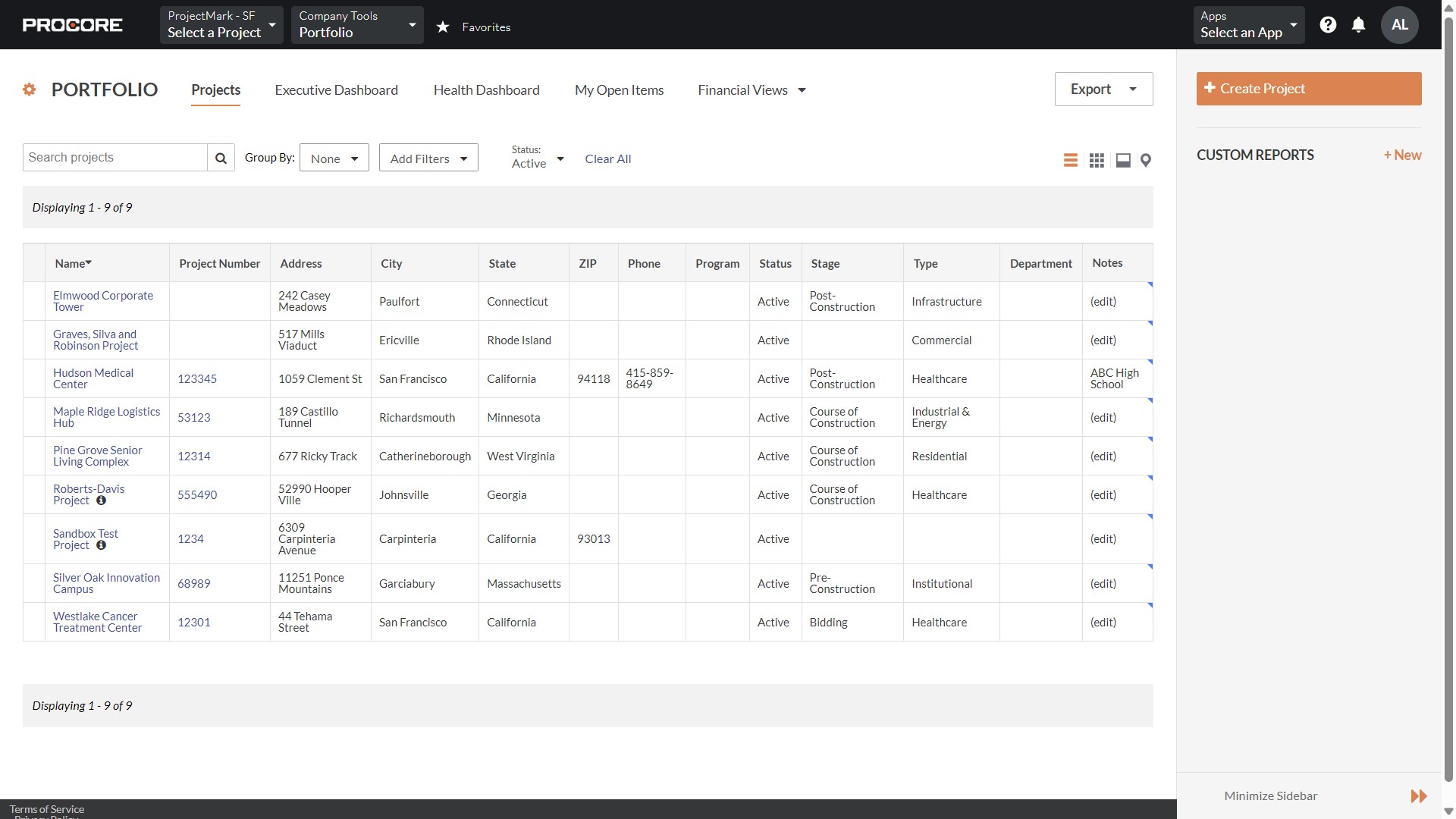The width and height of the screenshot is (1456, 819).
Task: Open help question mark icon
Action: tap(1328, 25)
